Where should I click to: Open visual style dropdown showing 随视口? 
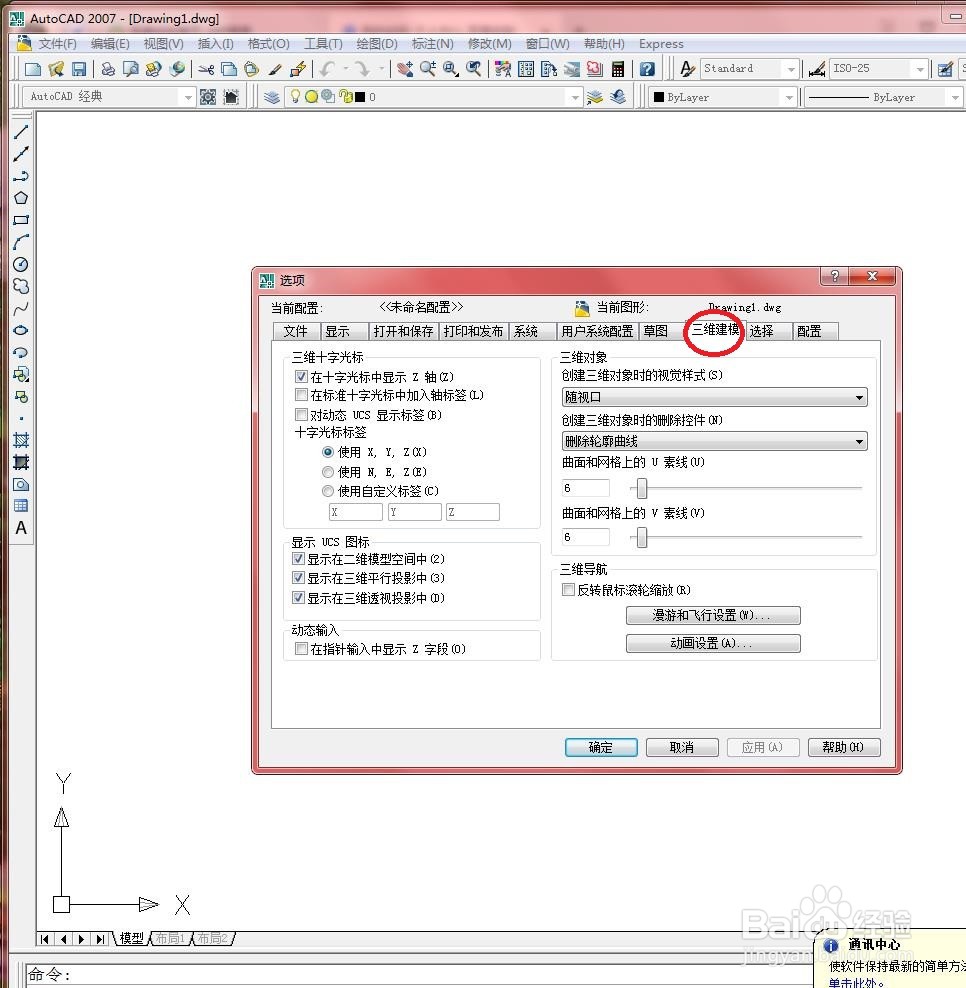(714, 398)
